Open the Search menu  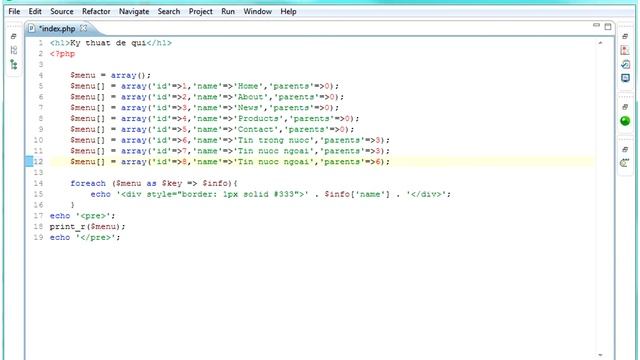[x=169, y=11]
